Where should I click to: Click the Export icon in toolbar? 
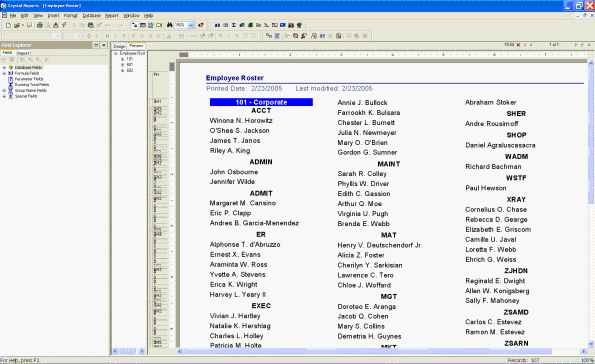click(56, 25)
